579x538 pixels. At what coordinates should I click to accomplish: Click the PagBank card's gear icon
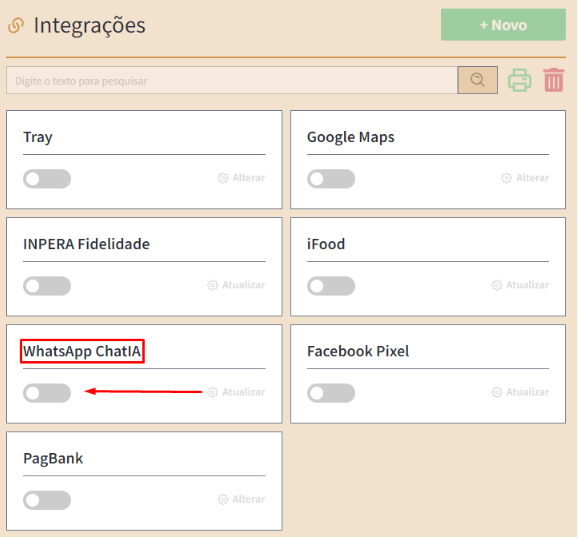click(223, 500)
